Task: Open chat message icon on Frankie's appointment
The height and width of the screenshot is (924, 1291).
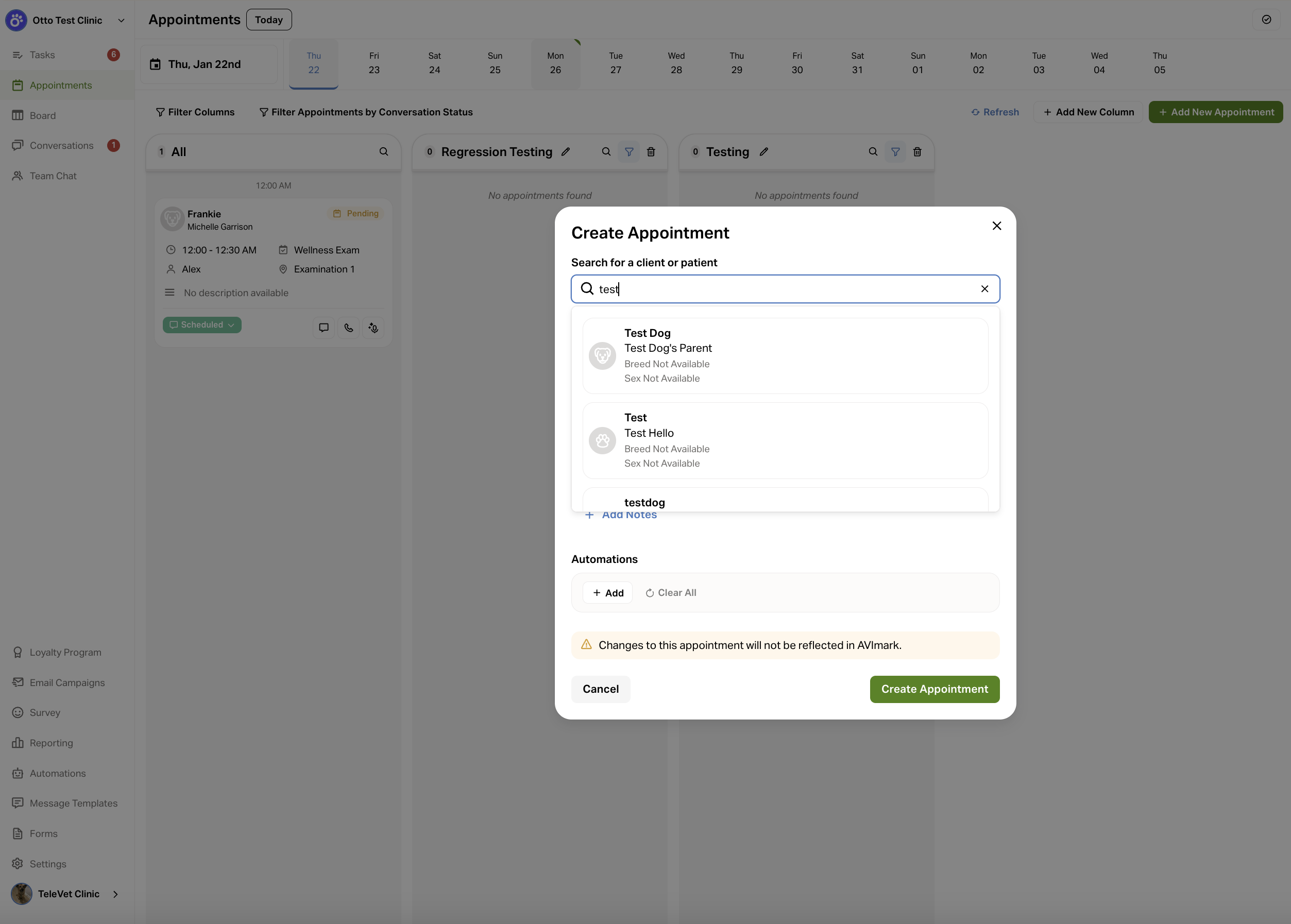Action: [x=324, y=328]
